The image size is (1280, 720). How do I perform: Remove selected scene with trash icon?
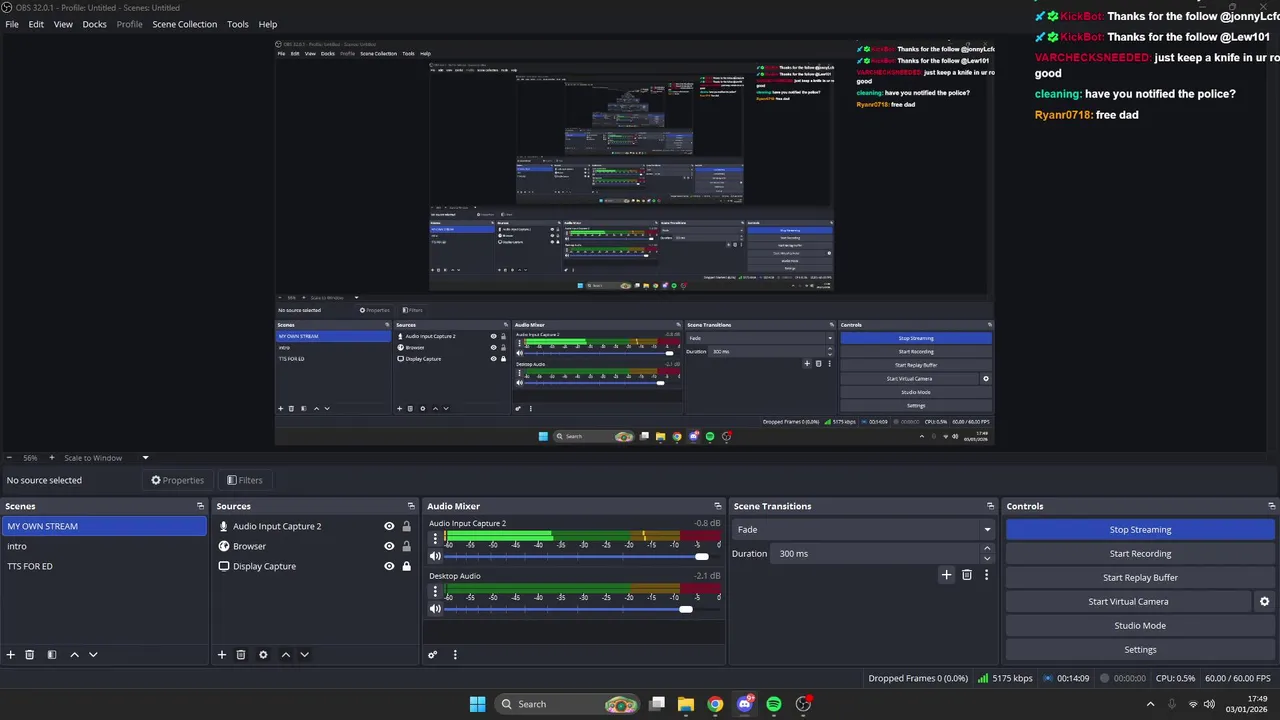click(30, 655)
